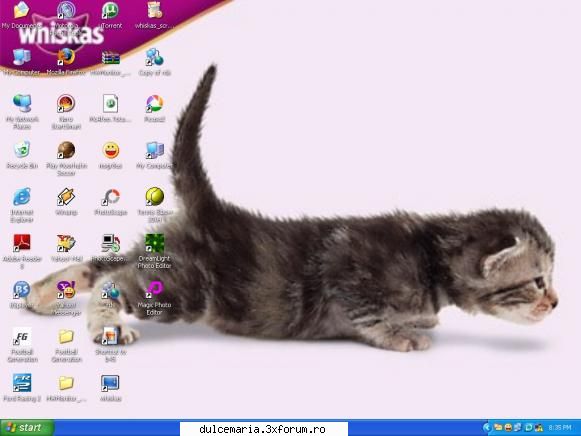Launch DreamLight Photo Editor
This screenshot has height=436, width=581.
tap(155, 243)
